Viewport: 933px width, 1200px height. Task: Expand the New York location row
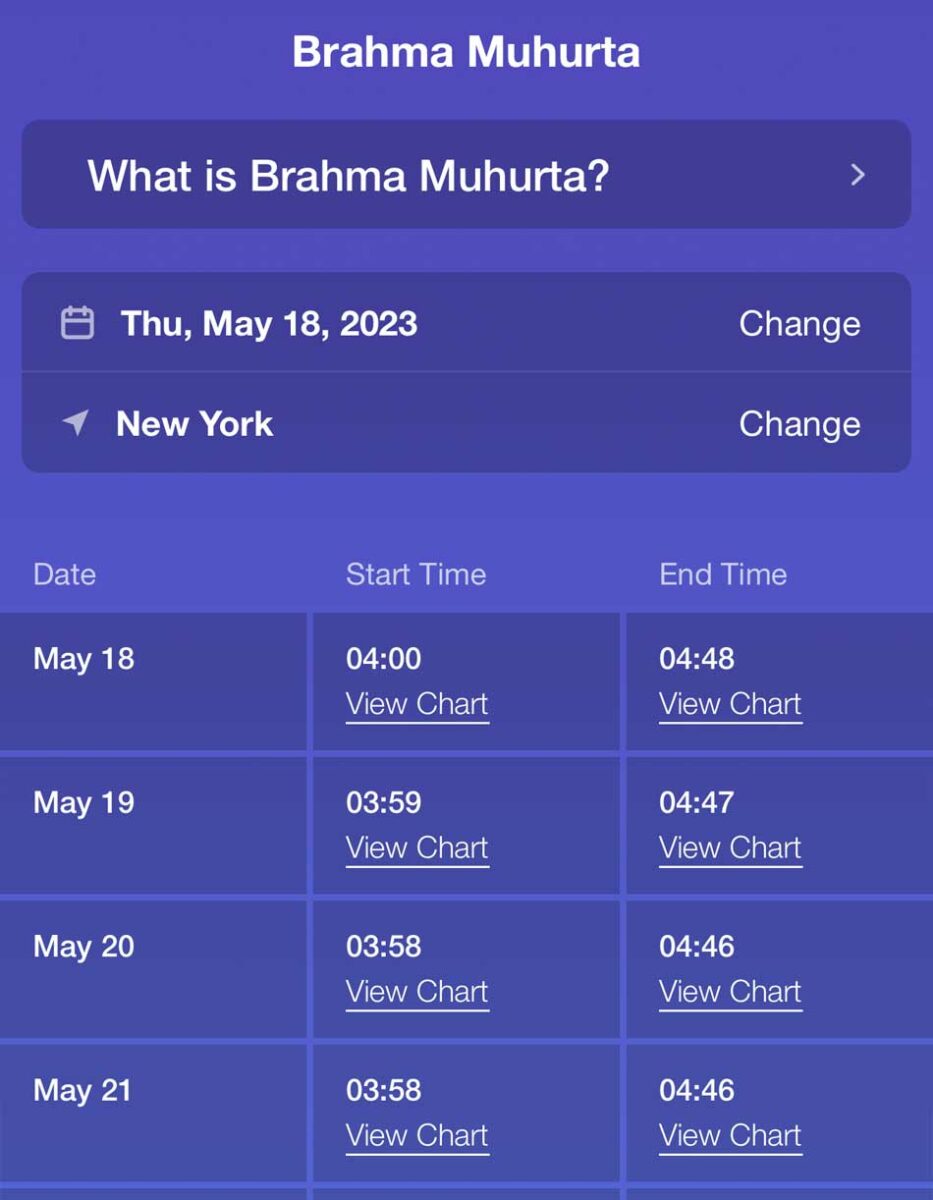[x=195, y=423]
